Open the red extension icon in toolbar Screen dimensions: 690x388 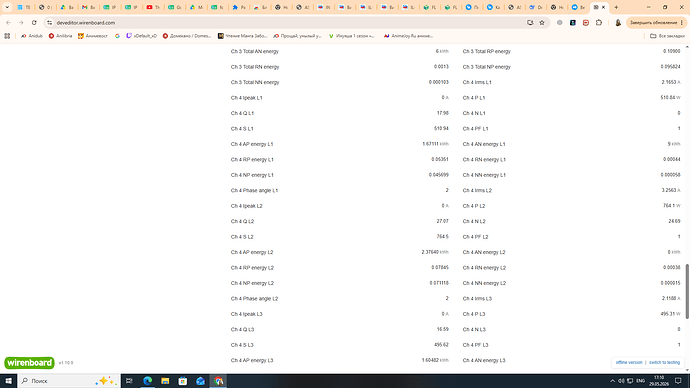[586, 22]
